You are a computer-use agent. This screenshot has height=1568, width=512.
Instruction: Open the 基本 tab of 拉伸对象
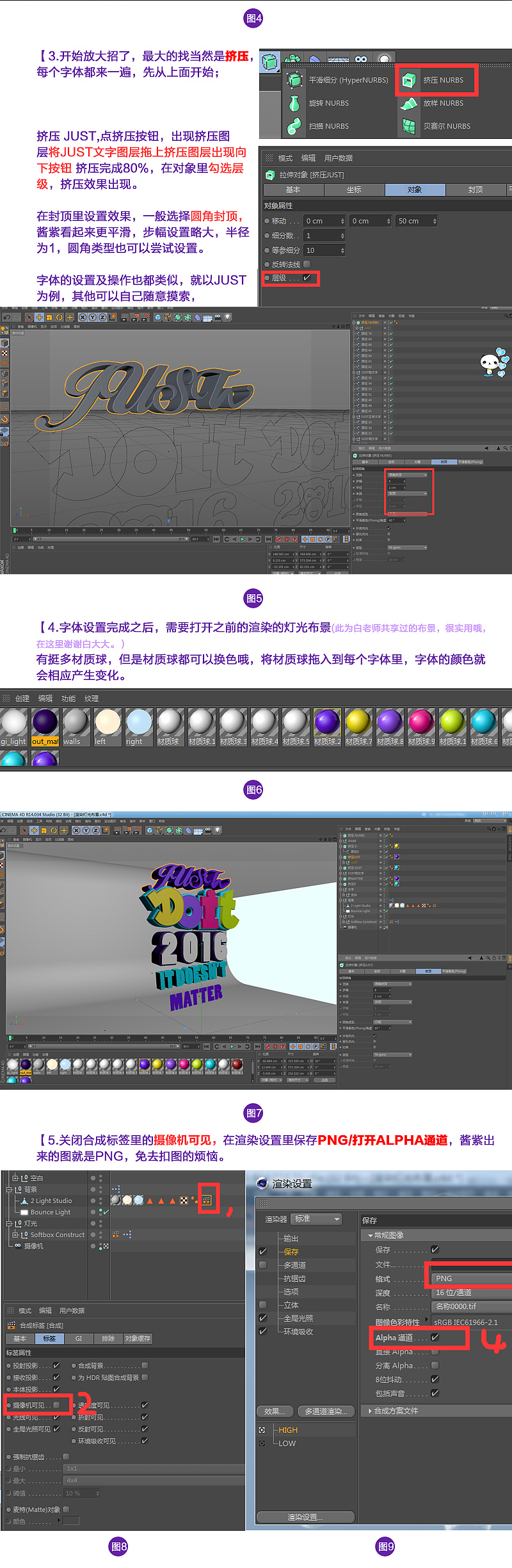pyautogui.click(x=293, y=190)
